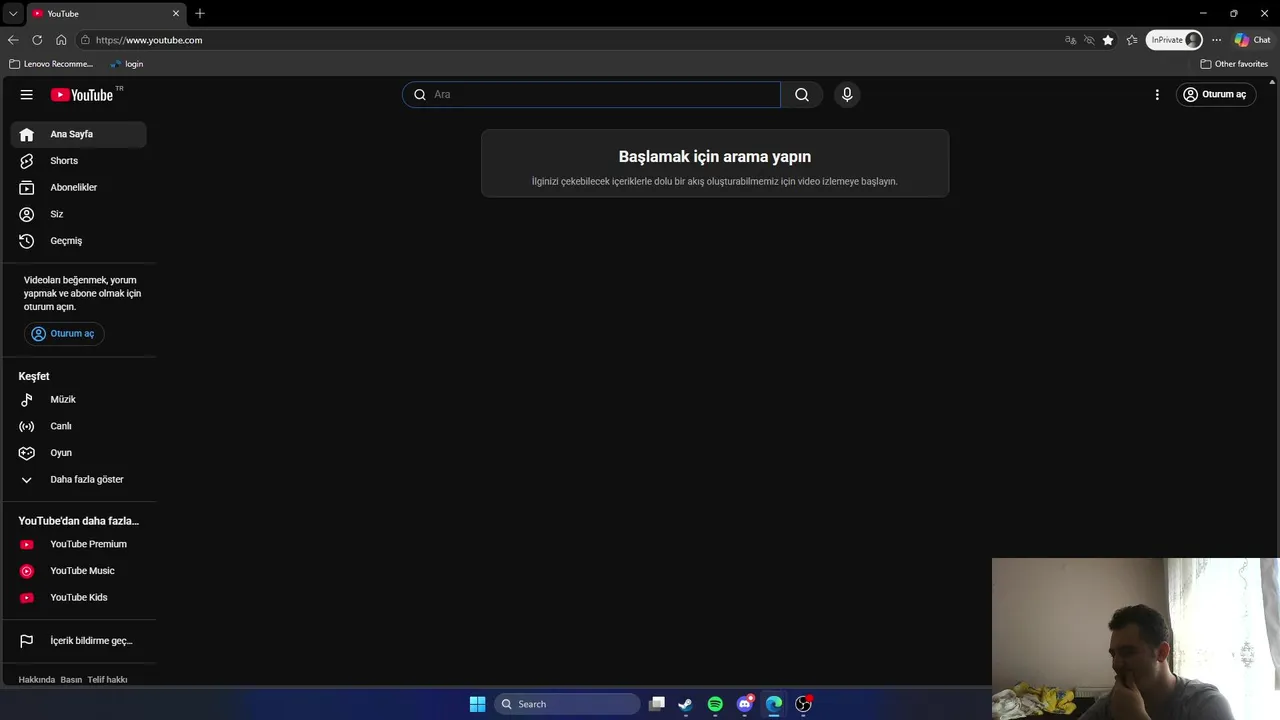Screen dimensions: 1280x720
Task: Click the Edge icon in taskbar
Action: click(x=774, y=704)
